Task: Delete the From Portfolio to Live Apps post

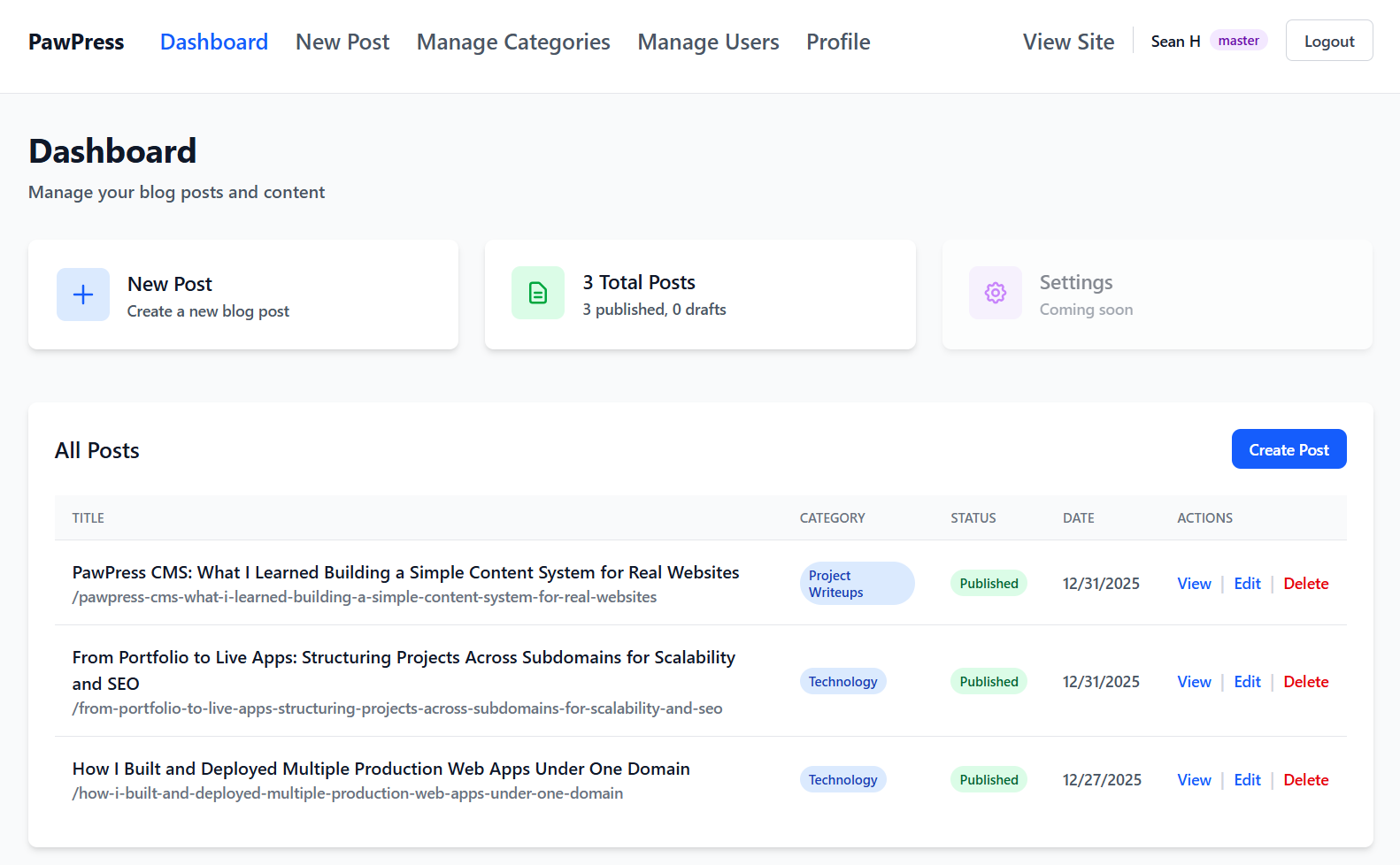Action: coord(1306,682)
